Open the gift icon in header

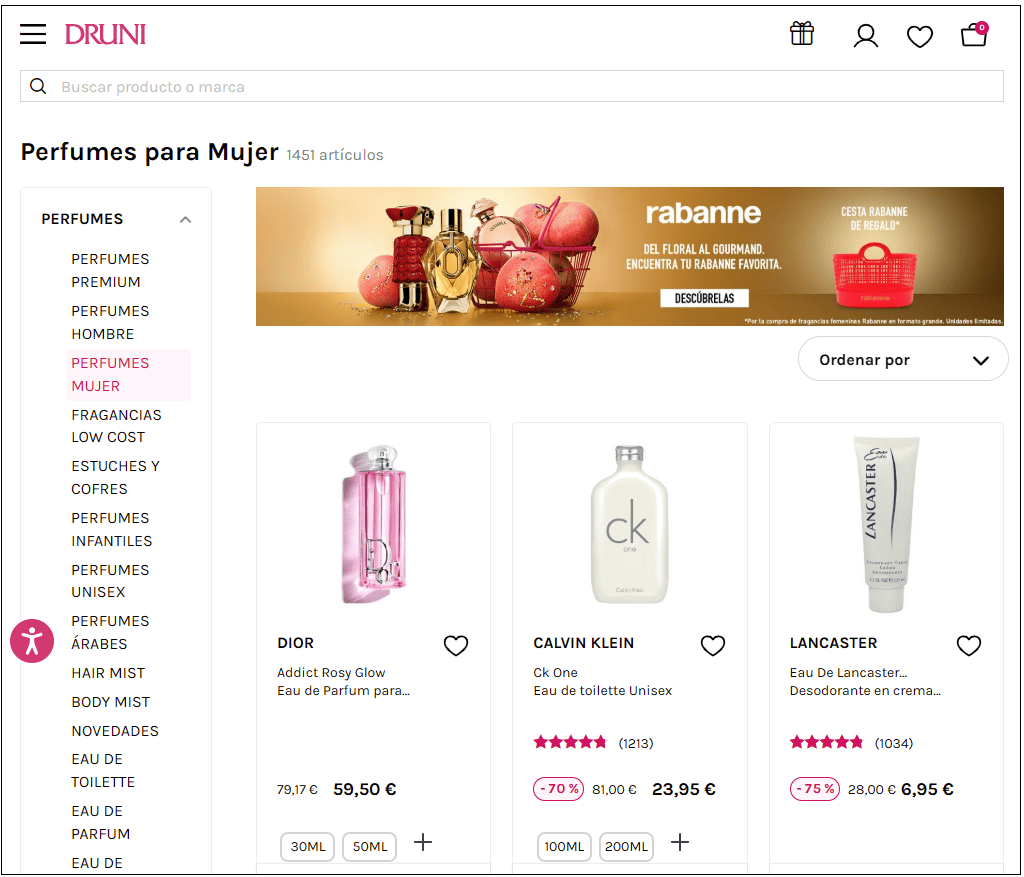[x=802, y=33]
